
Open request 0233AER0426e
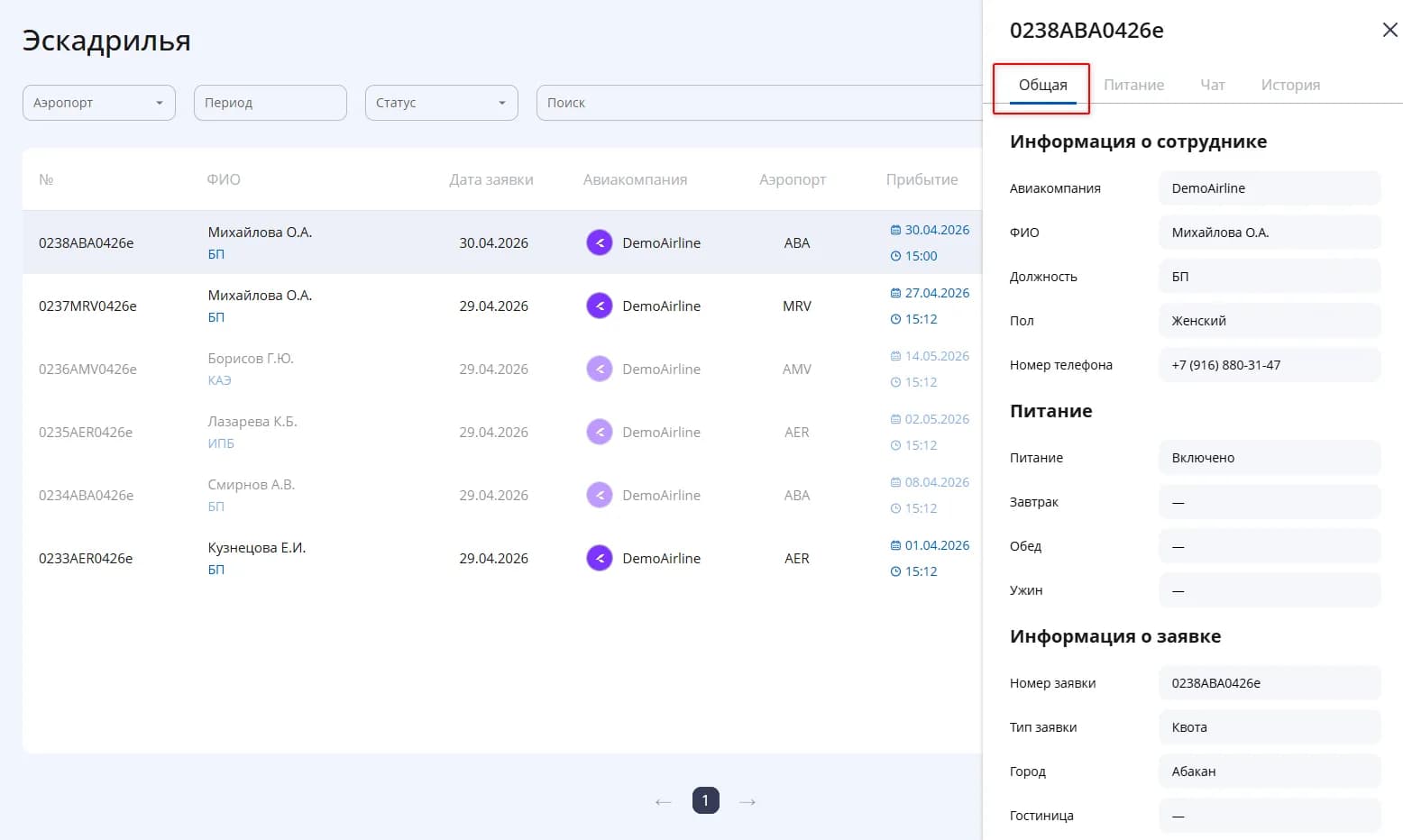coord(86,558)
